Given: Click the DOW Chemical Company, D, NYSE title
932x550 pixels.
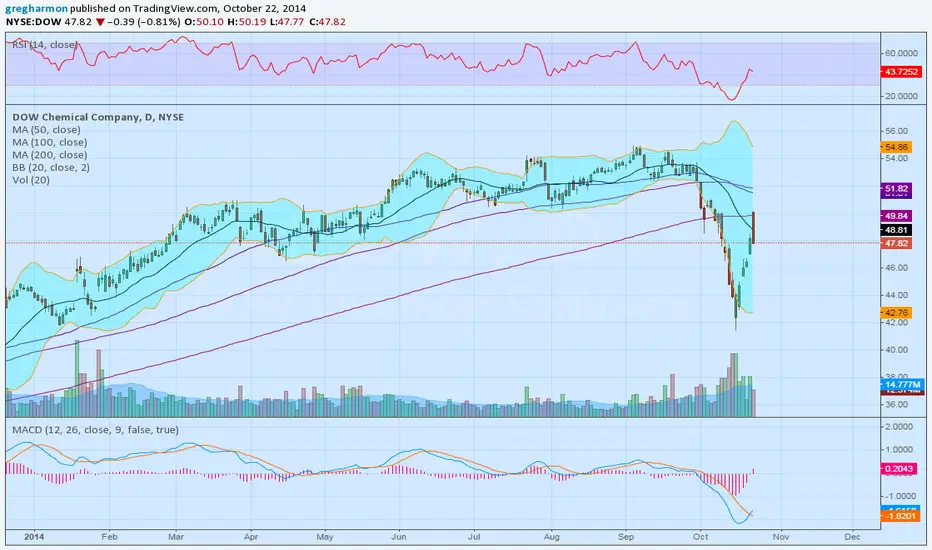Looking at the screenshot, I should pyautogui.click(x=98, y=117).
